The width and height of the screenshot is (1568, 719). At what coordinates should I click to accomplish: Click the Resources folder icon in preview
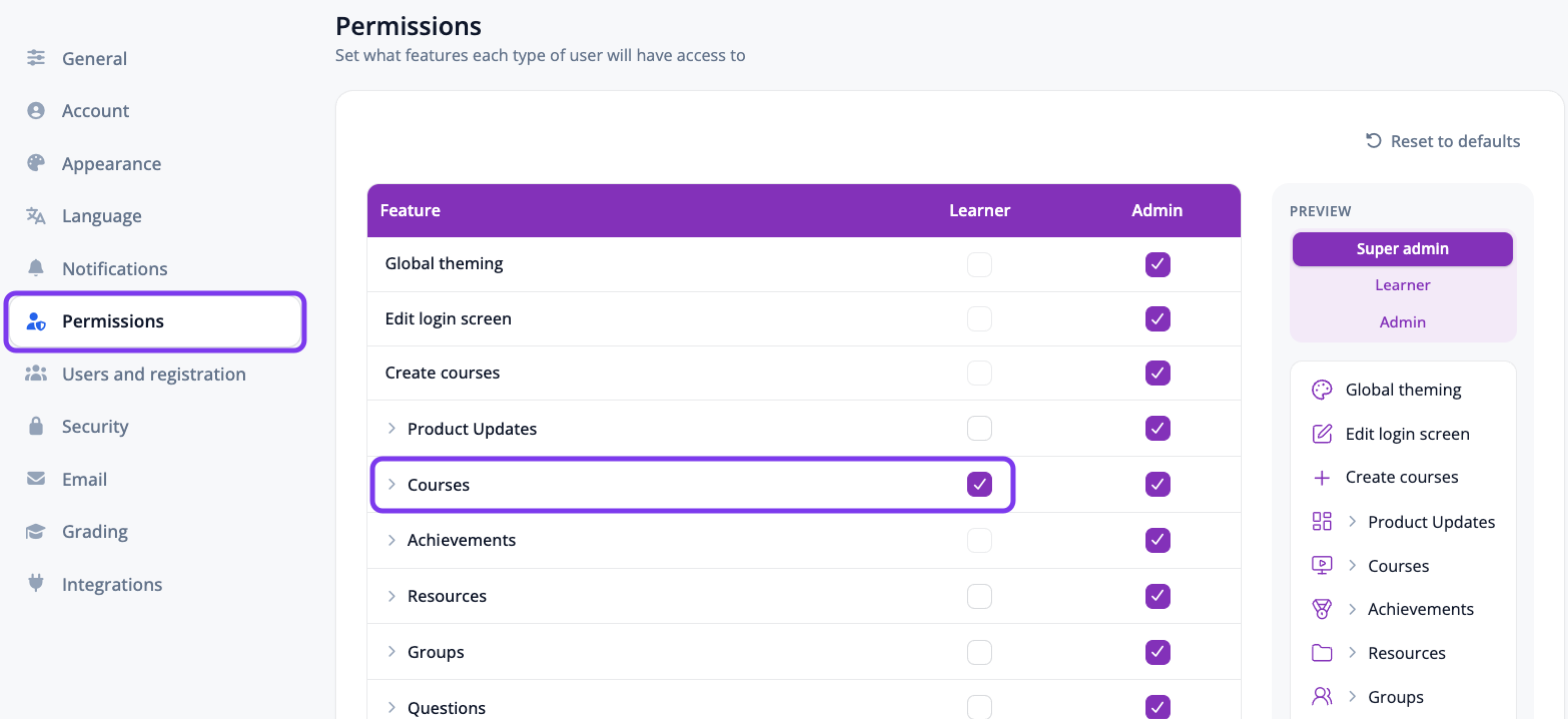click(x=1322, y=653)
